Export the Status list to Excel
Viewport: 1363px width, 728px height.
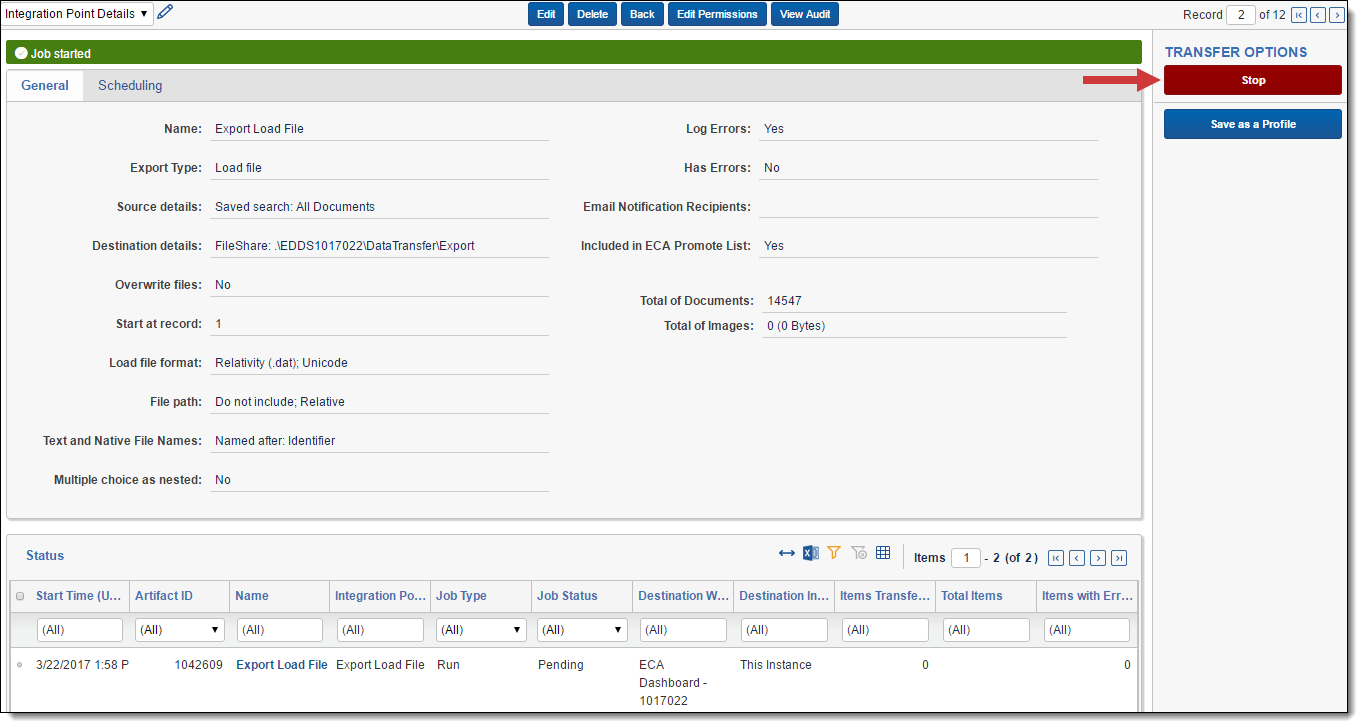[x=811, y=554]
